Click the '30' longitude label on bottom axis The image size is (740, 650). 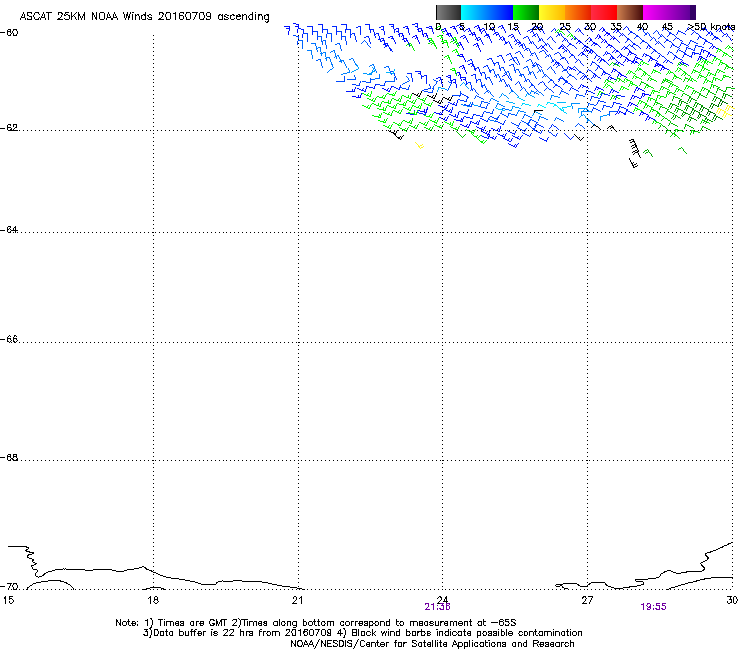click(732, 600)
